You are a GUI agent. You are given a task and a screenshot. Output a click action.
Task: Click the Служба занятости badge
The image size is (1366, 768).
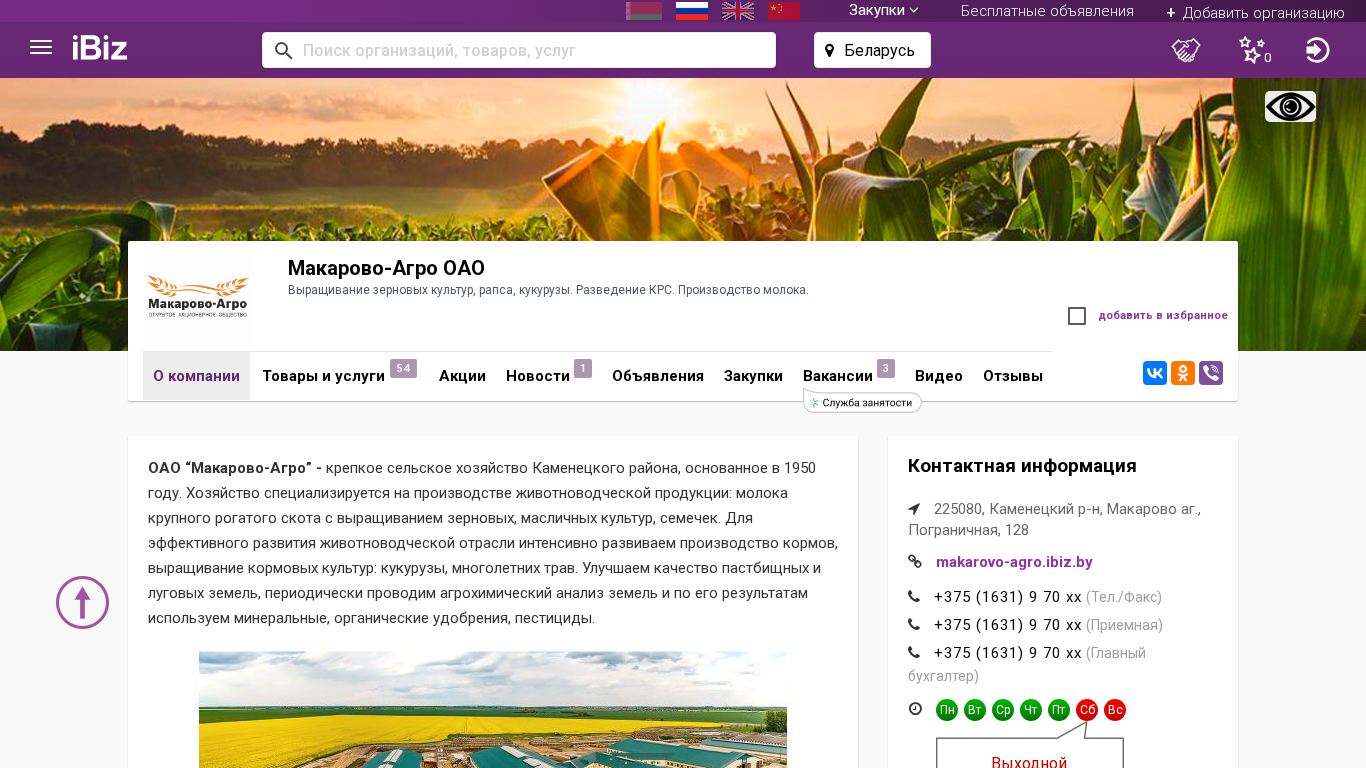click(862, 402)
